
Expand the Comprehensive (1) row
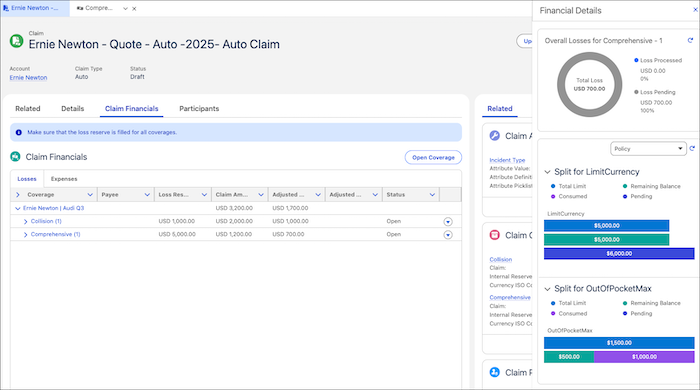click(25, 234)
